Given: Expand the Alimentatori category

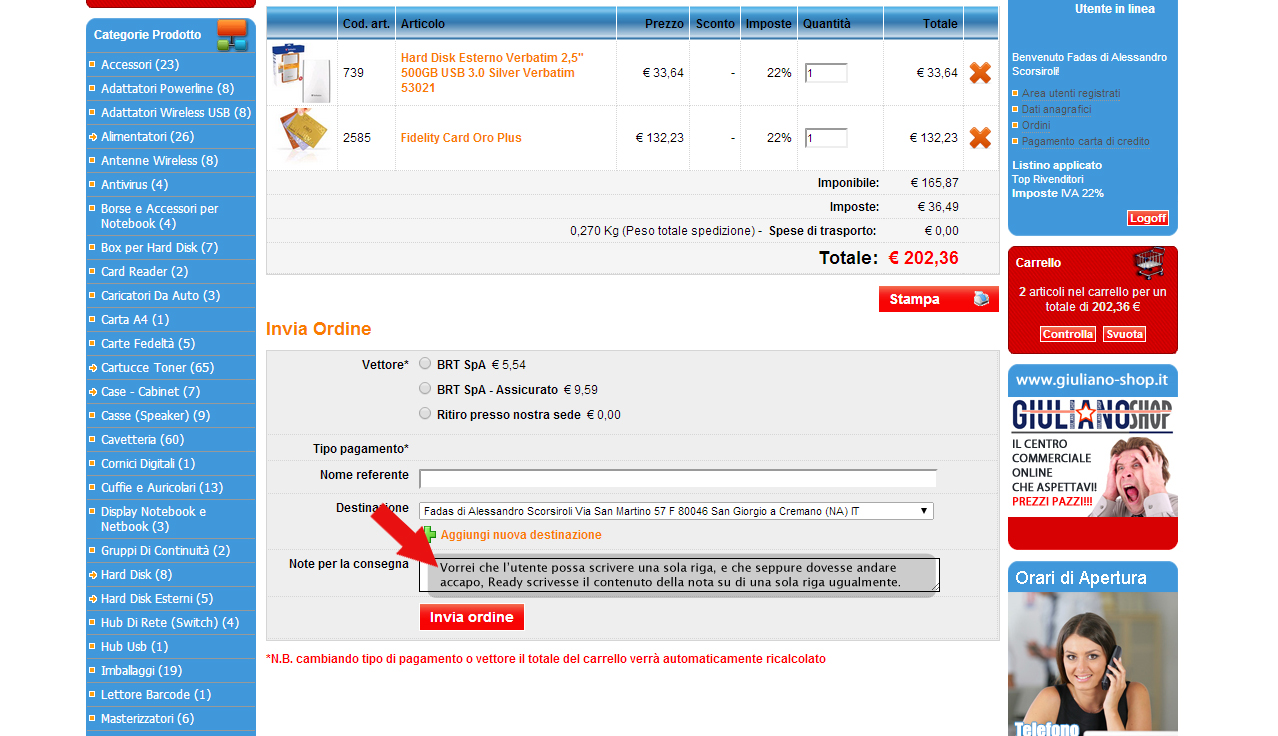Looking at the screenshot, I should tap(147, 136).
